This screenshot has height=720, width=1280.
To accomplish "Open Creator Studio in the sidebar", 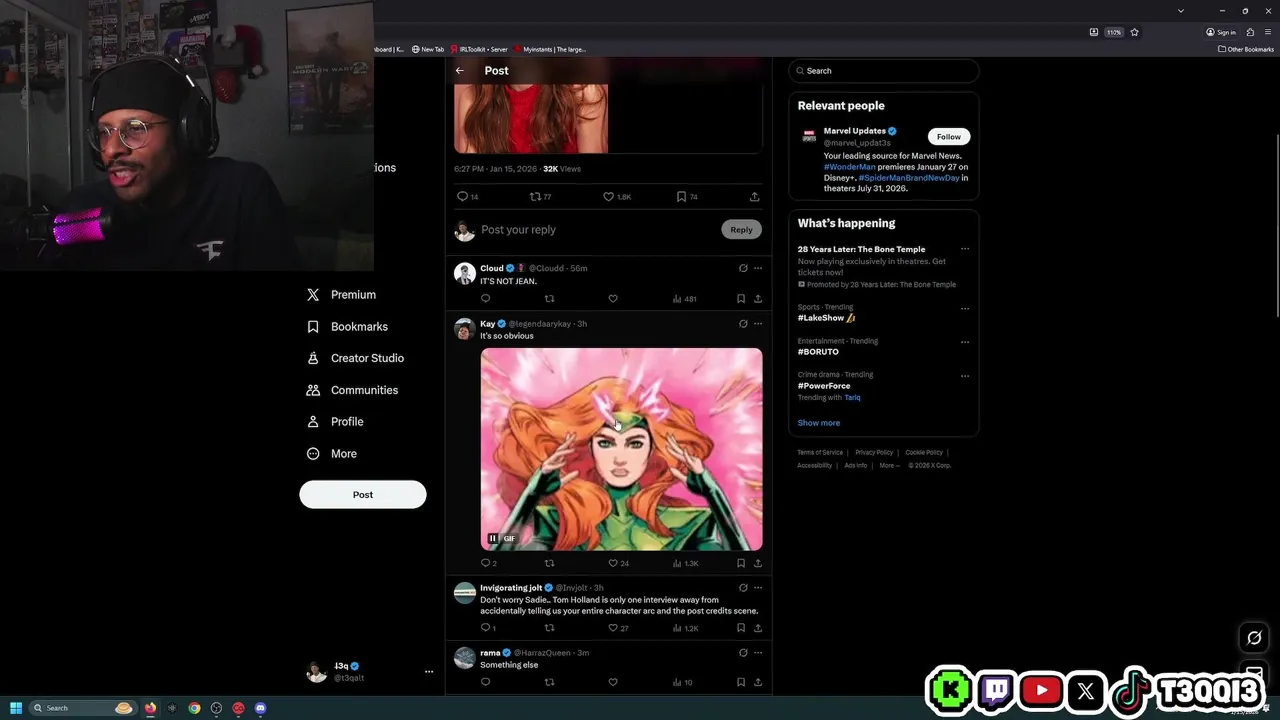I will [355, 358].
